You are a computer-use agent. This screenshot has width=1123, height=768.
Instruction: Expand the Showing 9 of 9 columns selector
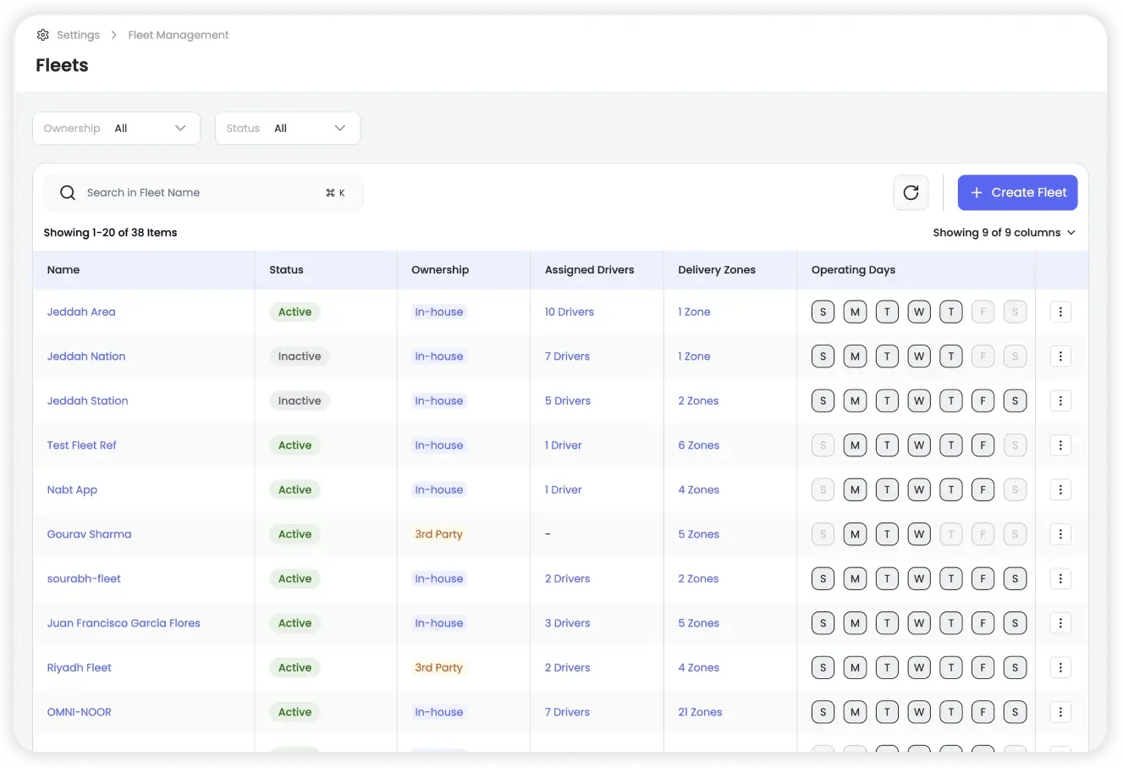tap(1003, 232)
